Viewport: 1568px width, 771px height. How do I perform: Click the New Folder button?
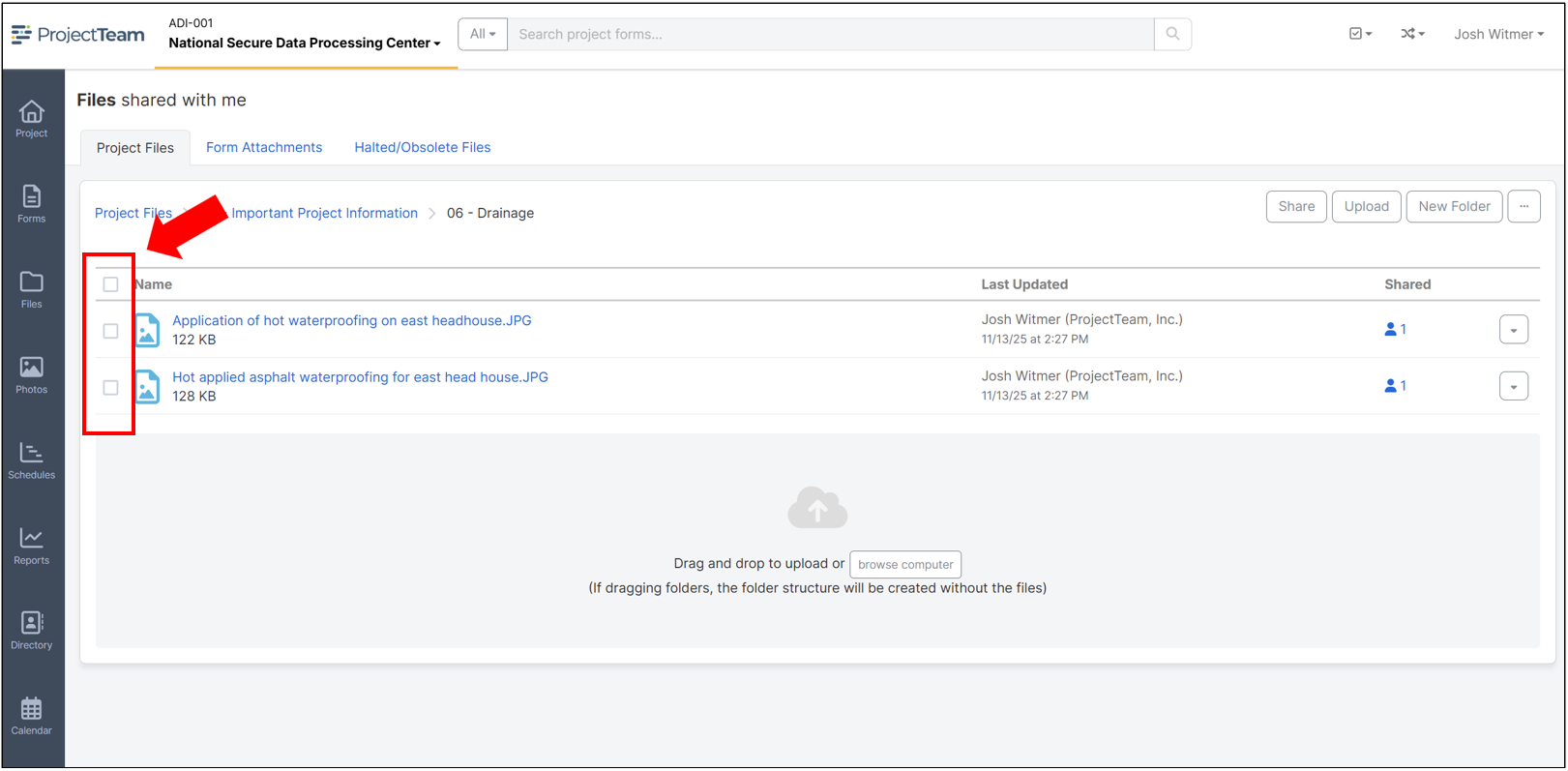(1453, 206)
